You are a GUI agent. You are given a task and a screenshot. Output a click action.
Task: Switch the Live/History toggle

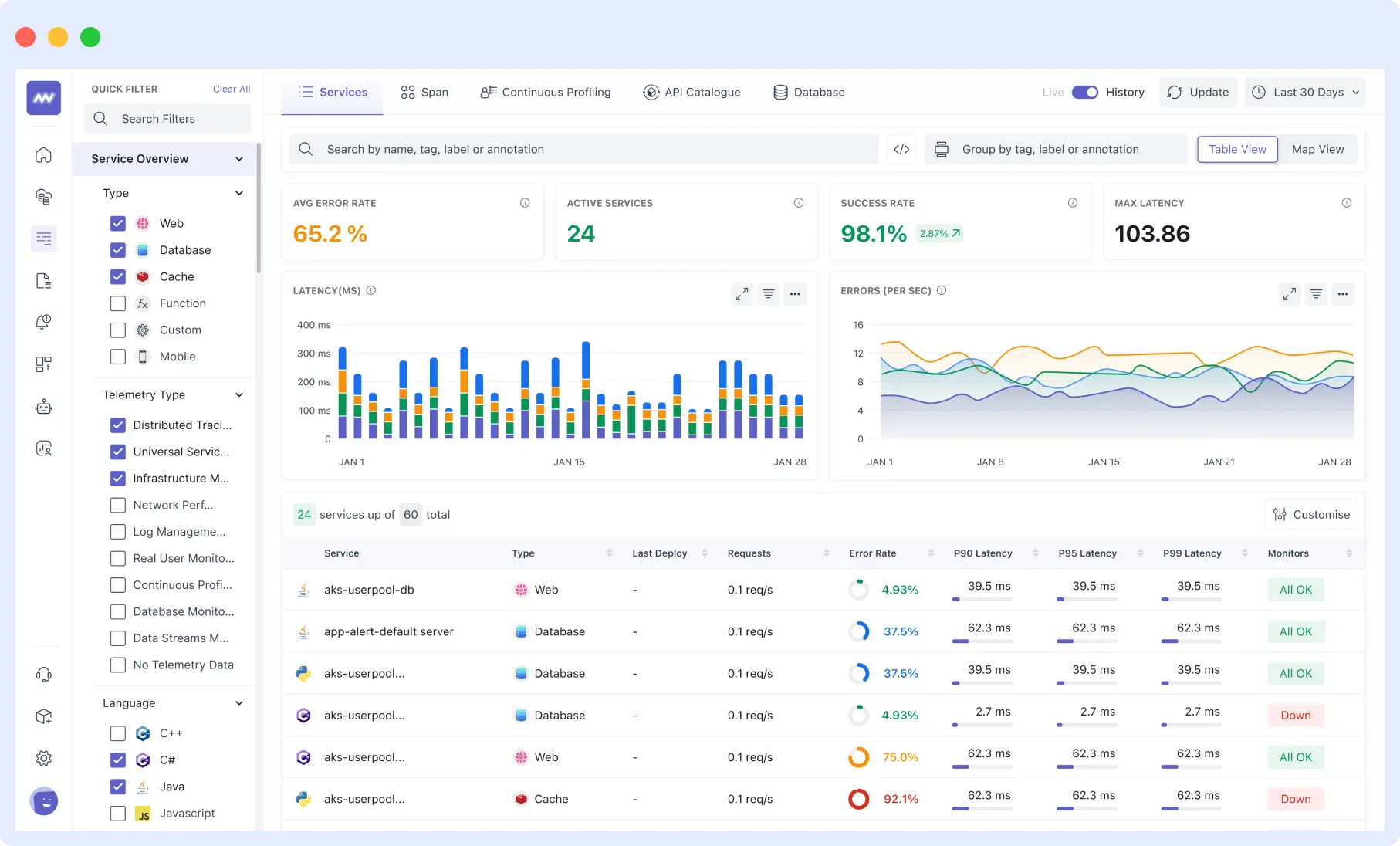(x=1085, y=92)
